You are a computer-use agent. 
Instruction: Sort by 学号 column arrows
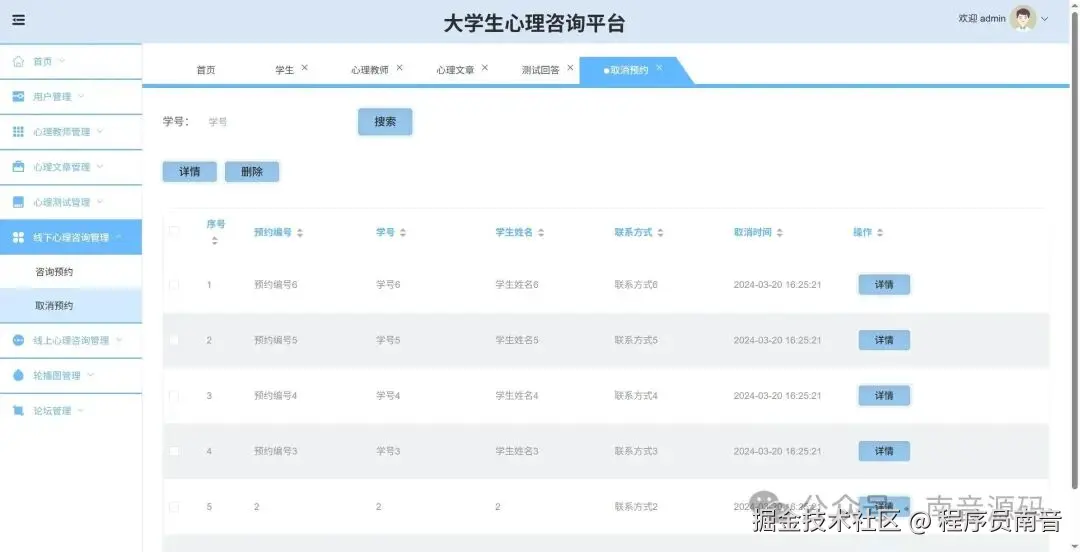tap(403, 233)
